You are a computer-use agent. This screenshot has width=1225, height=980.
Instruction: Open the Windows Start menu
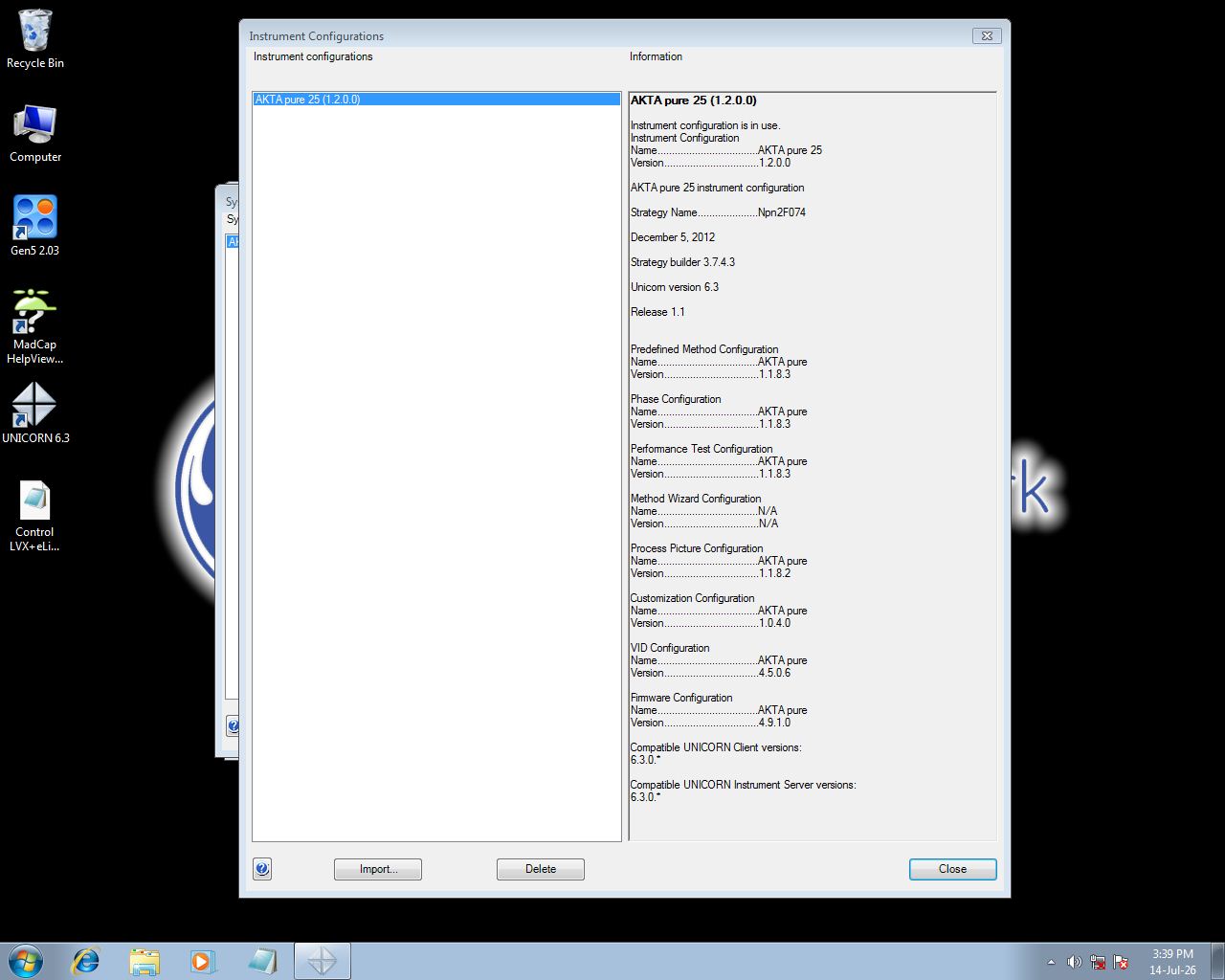point(26,961)
